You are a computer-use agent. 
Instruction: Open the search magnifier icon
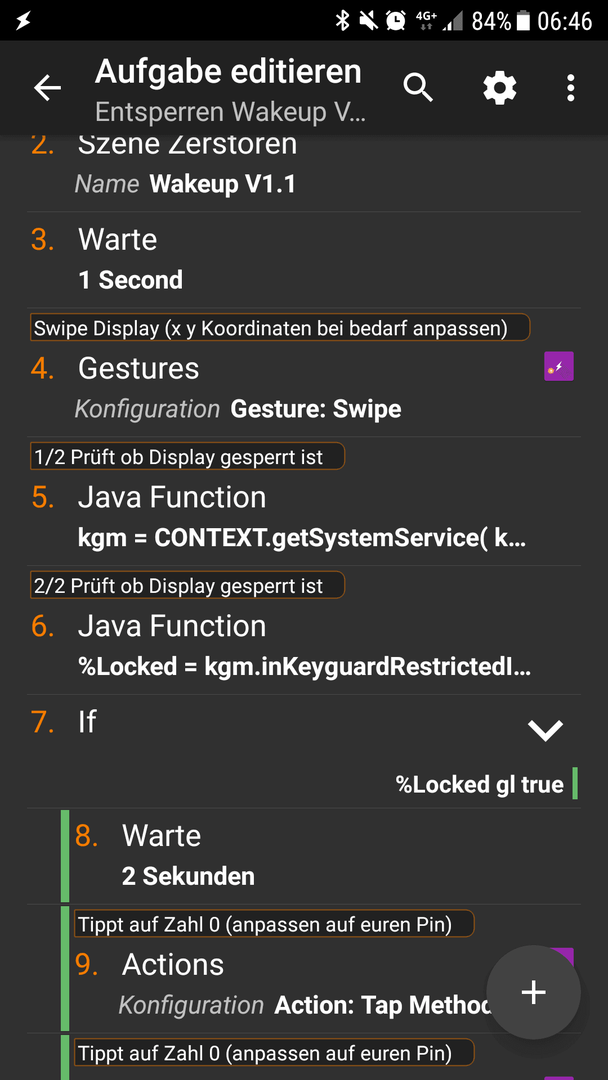click(x=418, y=88)
